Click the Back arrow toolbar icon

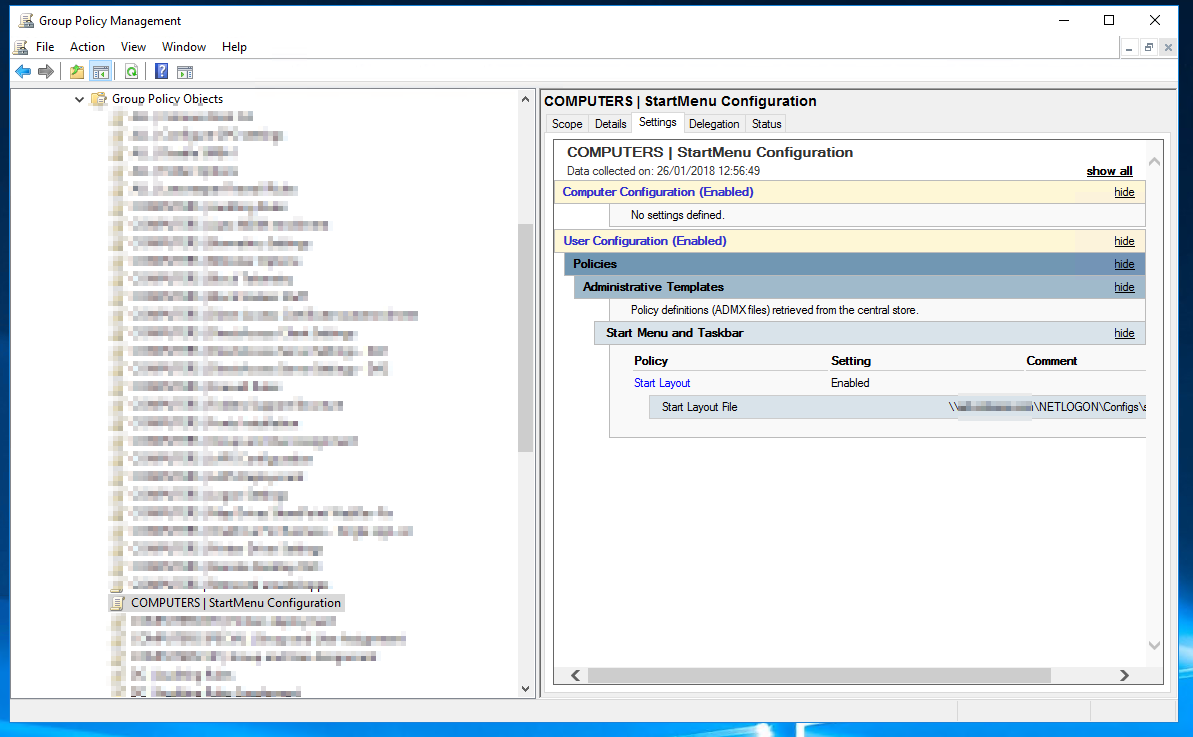coord(23,71)
